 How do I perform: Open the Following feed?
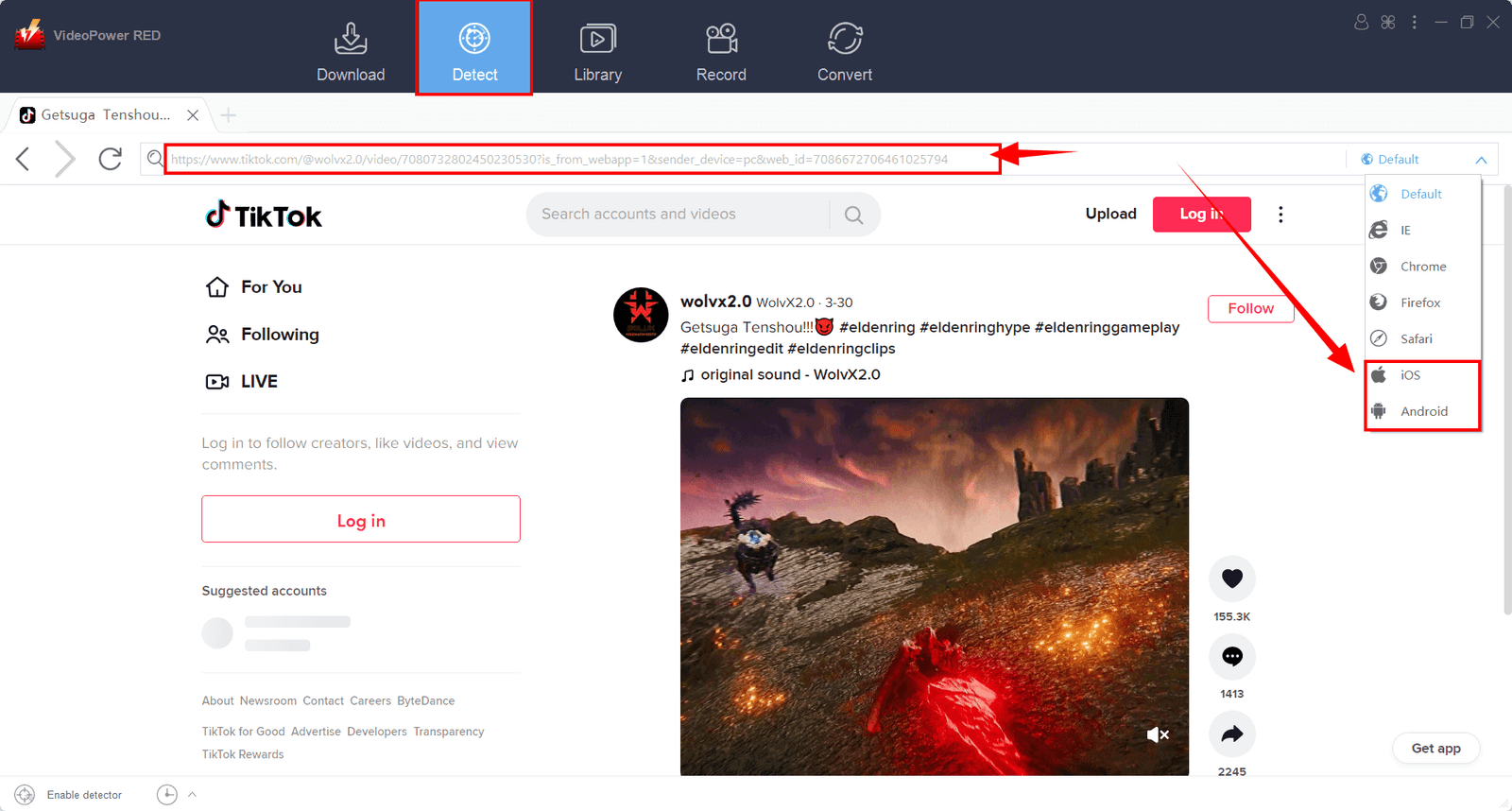point(263,334)
